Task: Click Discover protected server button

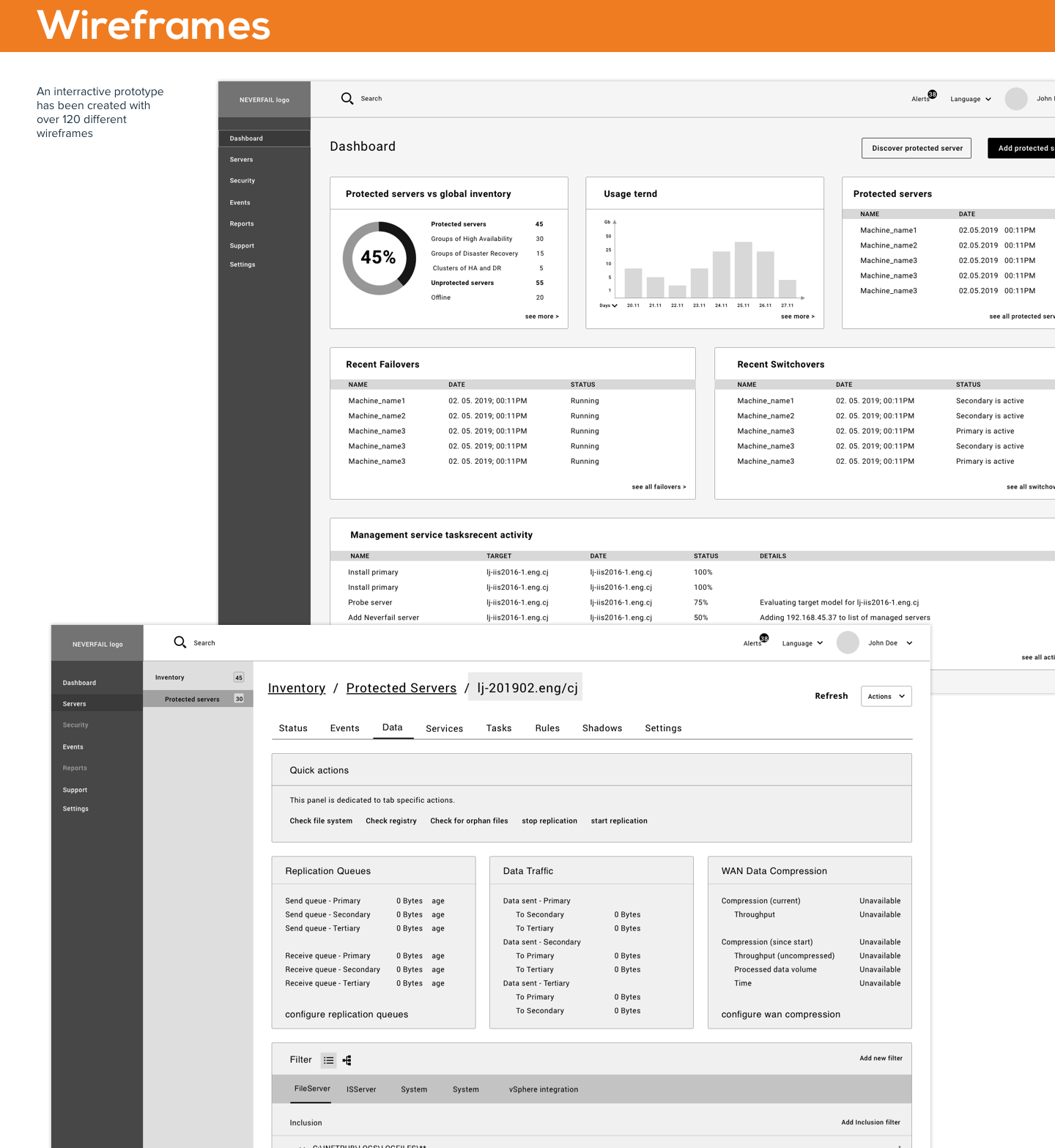Action: click(x=917, y=148)
